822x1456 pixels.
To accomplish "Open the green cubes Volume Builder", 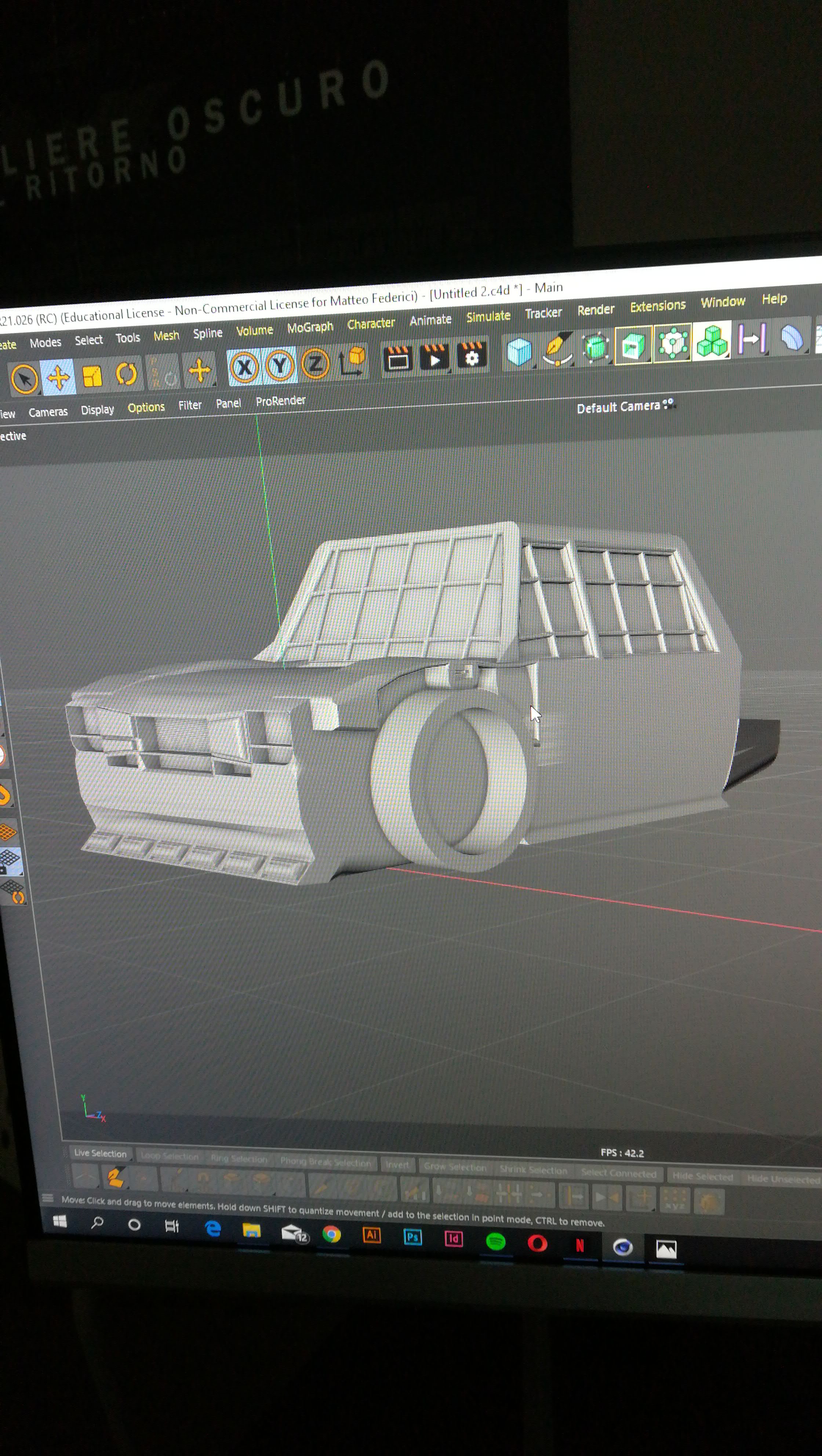I will click(x=712, y=340).
